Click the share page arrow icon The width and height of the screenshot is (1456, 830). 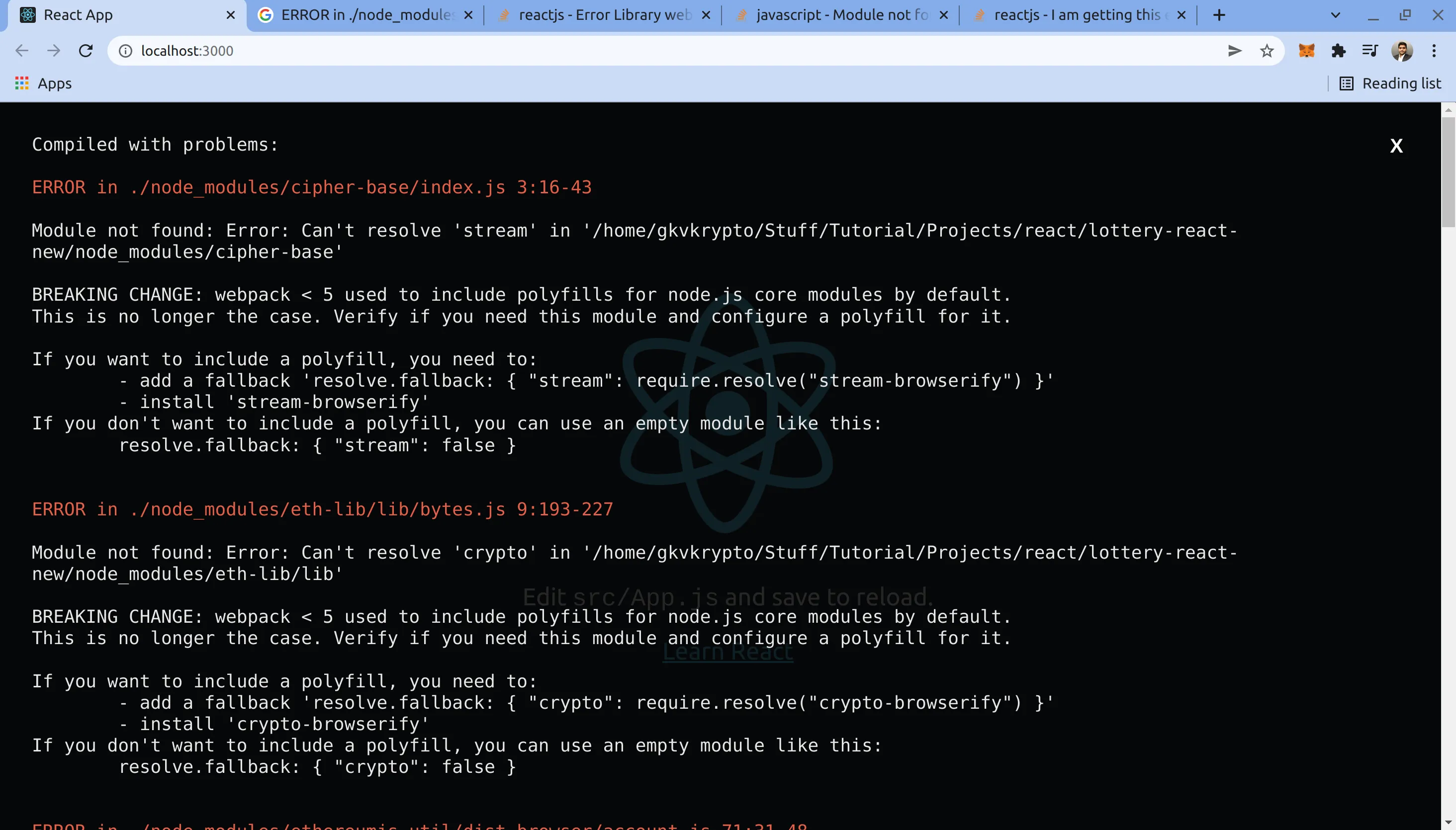(1234, 51)
